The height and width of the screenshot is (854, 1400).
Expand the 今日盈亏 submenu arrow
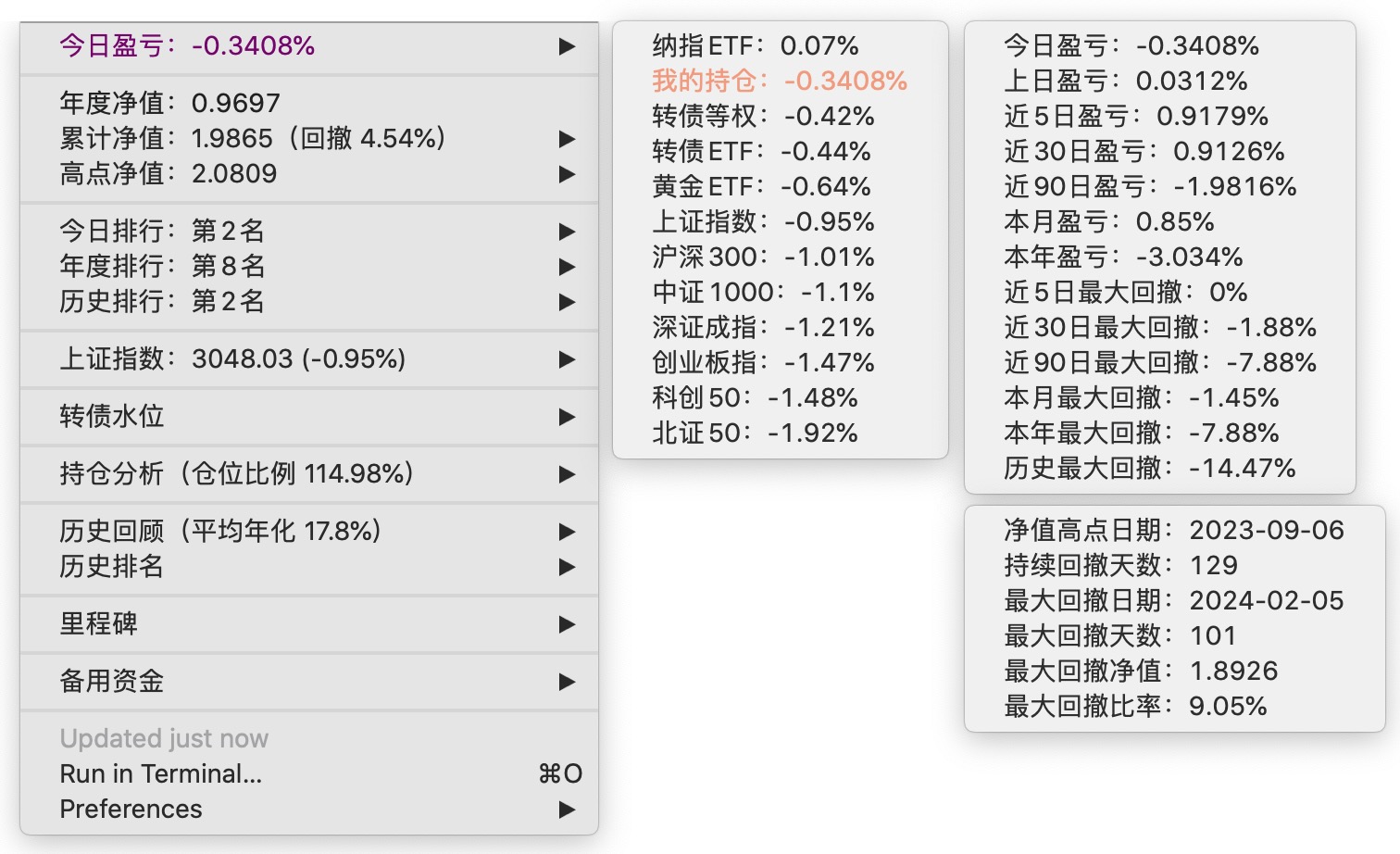pos(567,46)
